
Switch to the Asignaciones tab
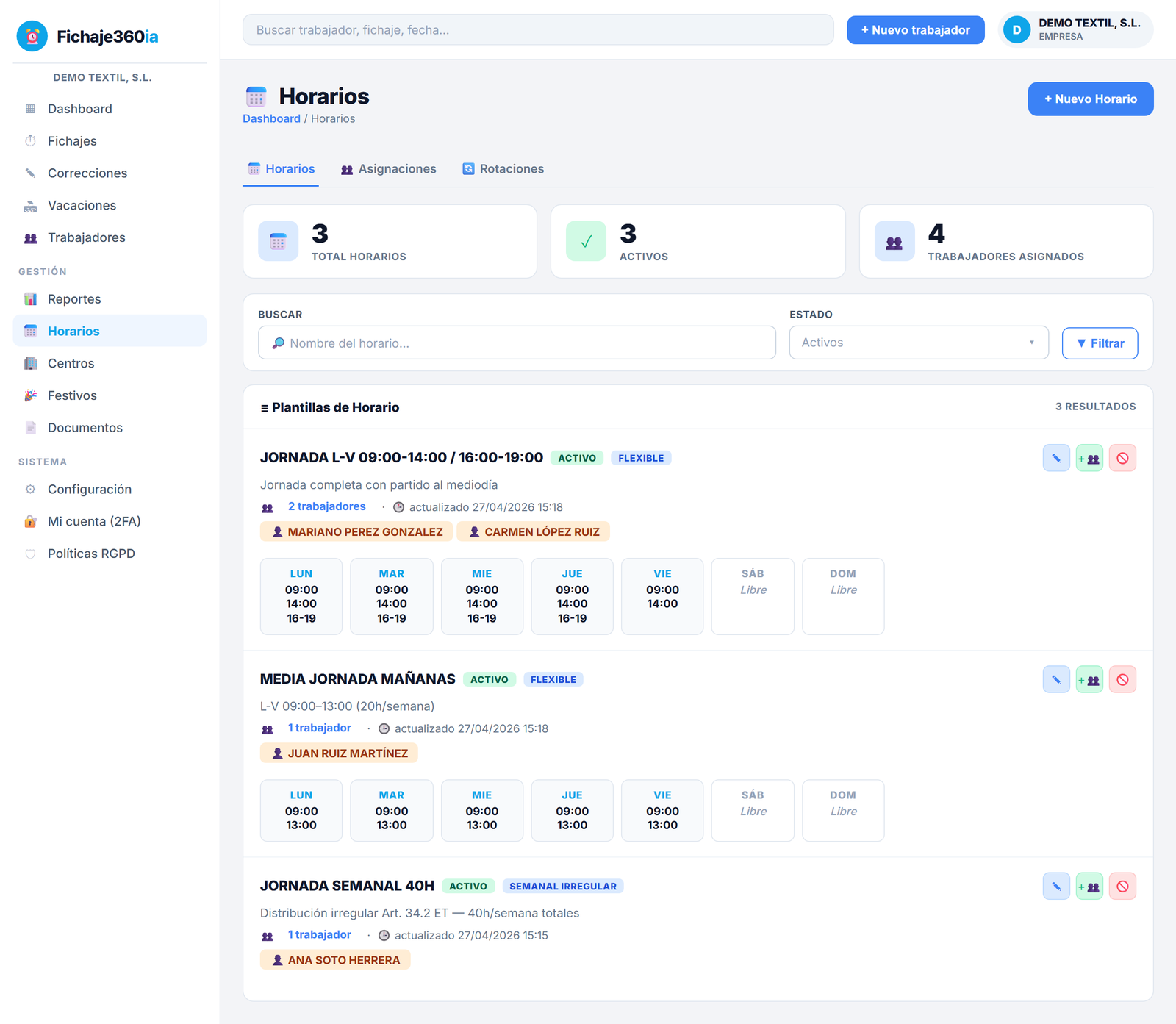(x=389, y=169)
